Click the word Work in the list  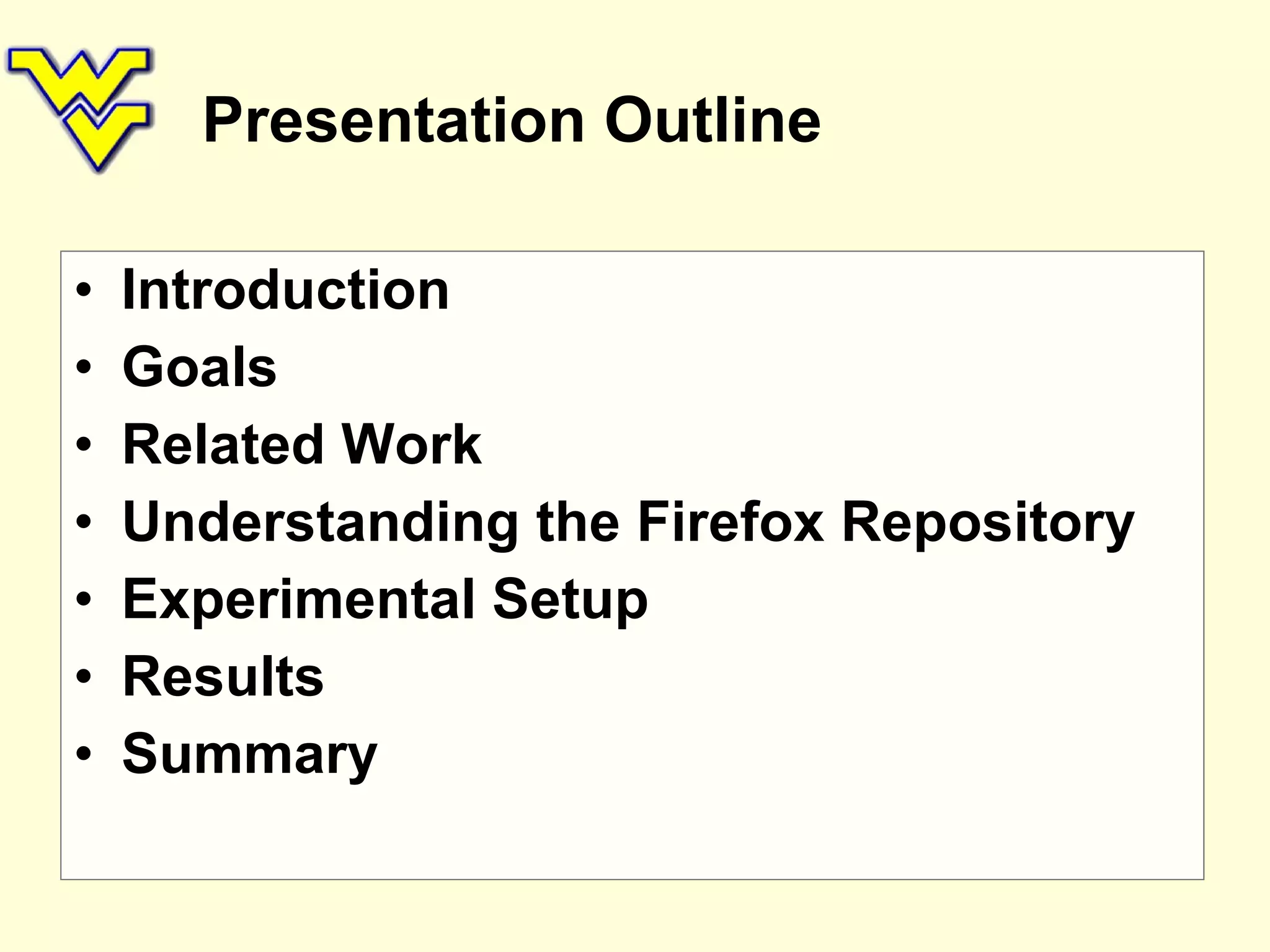[412, 444]
